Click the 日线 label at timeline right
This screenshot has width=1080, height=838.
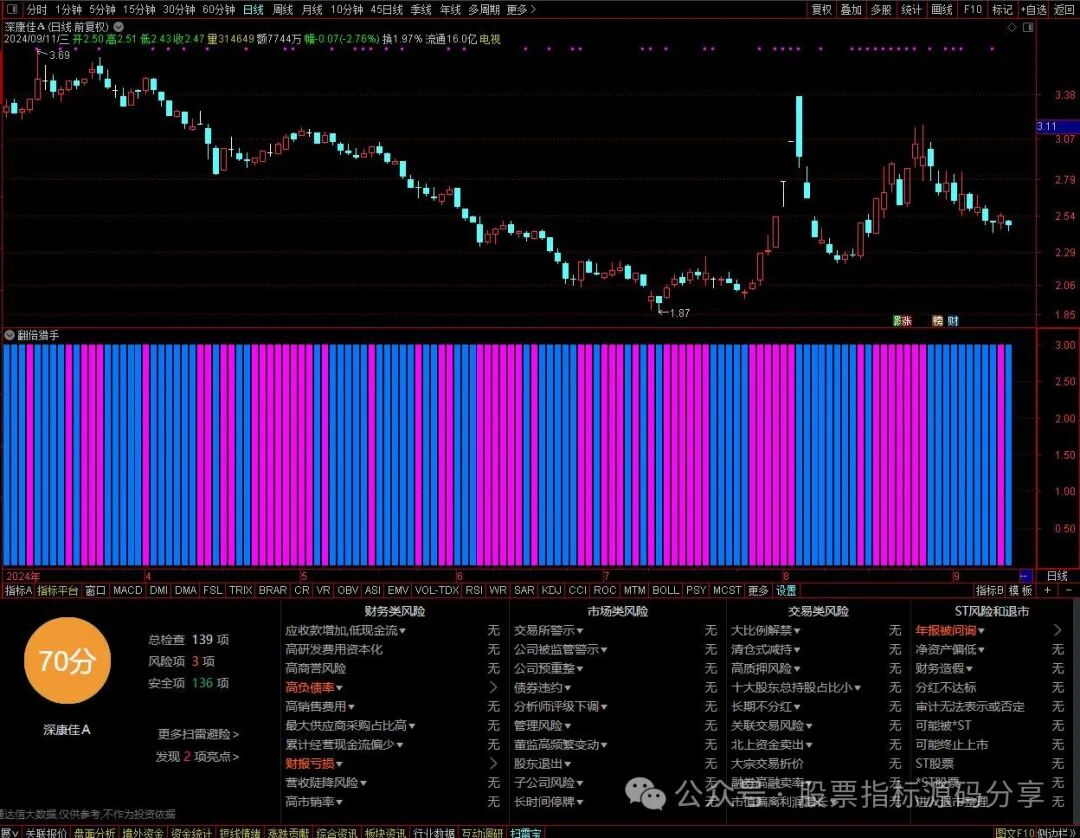[1057, 576]
